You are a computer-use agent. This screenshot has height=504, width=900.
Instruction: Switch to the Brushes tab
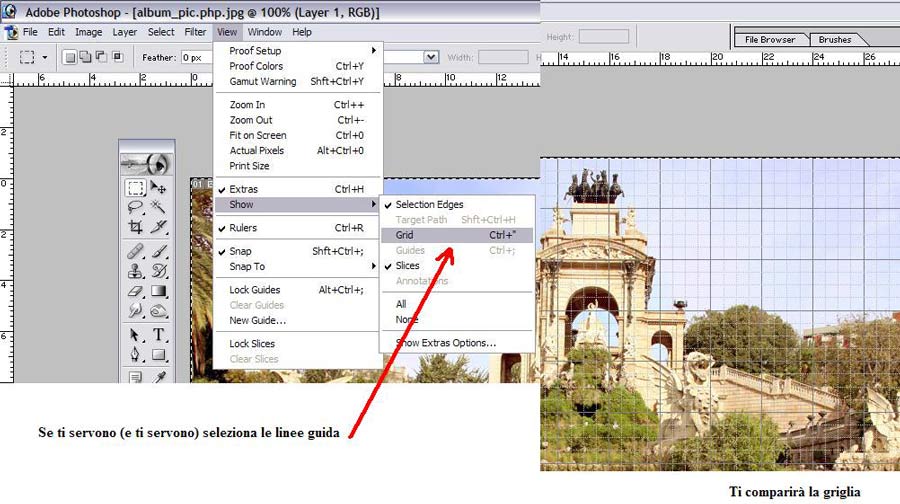coord(835,40)
